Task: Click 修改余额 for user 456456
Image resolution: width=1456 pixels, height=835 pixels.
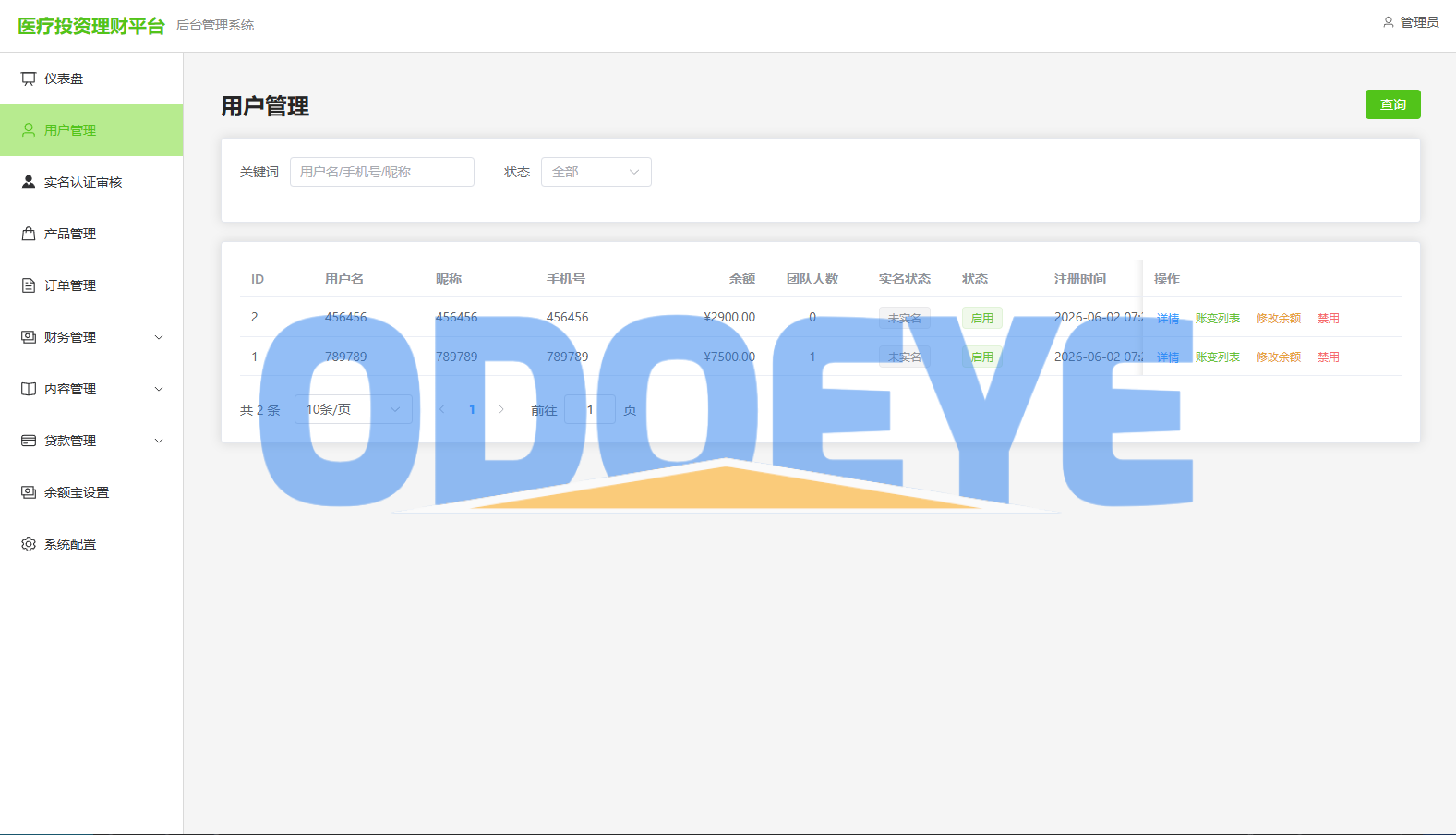Action: click(1279, 318)
